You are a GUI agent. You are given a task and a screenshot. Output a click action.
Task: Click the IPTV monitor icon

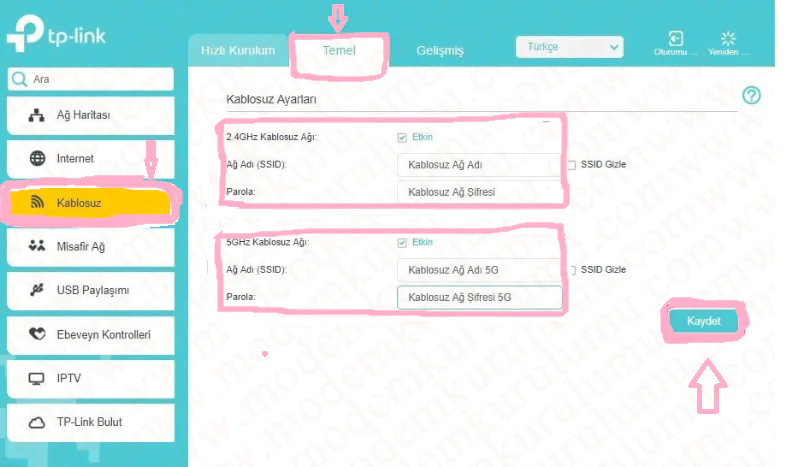(37, 379)
